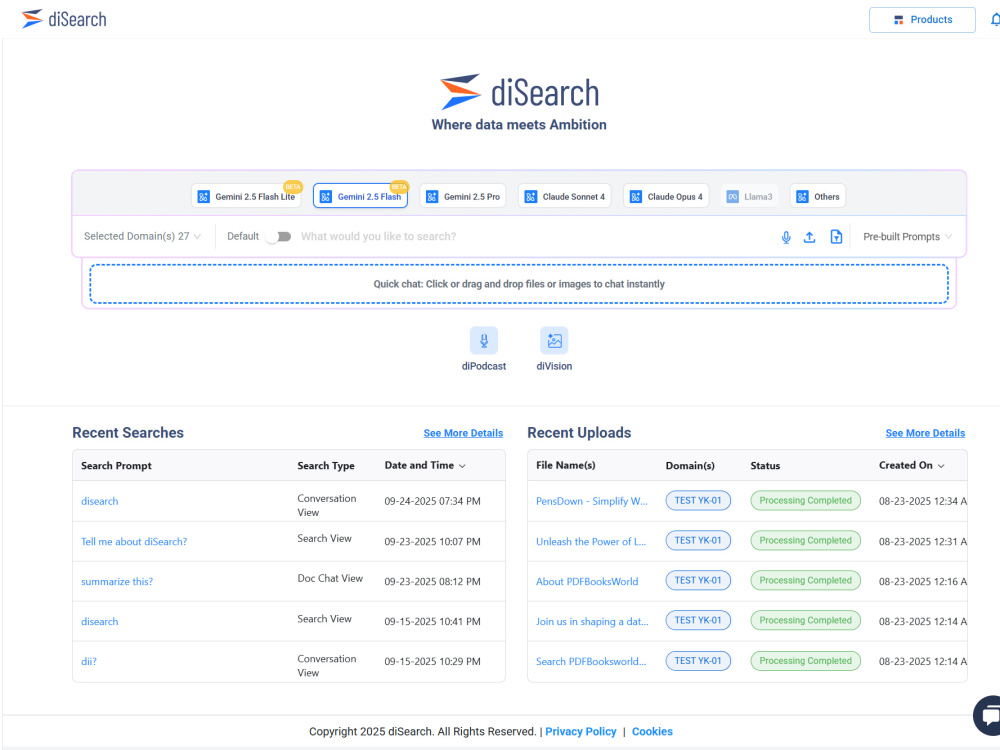Screen dimensions: 1000x750
Task: Open the 'About PDFBooksWorld' file
Action: point(587,582)
